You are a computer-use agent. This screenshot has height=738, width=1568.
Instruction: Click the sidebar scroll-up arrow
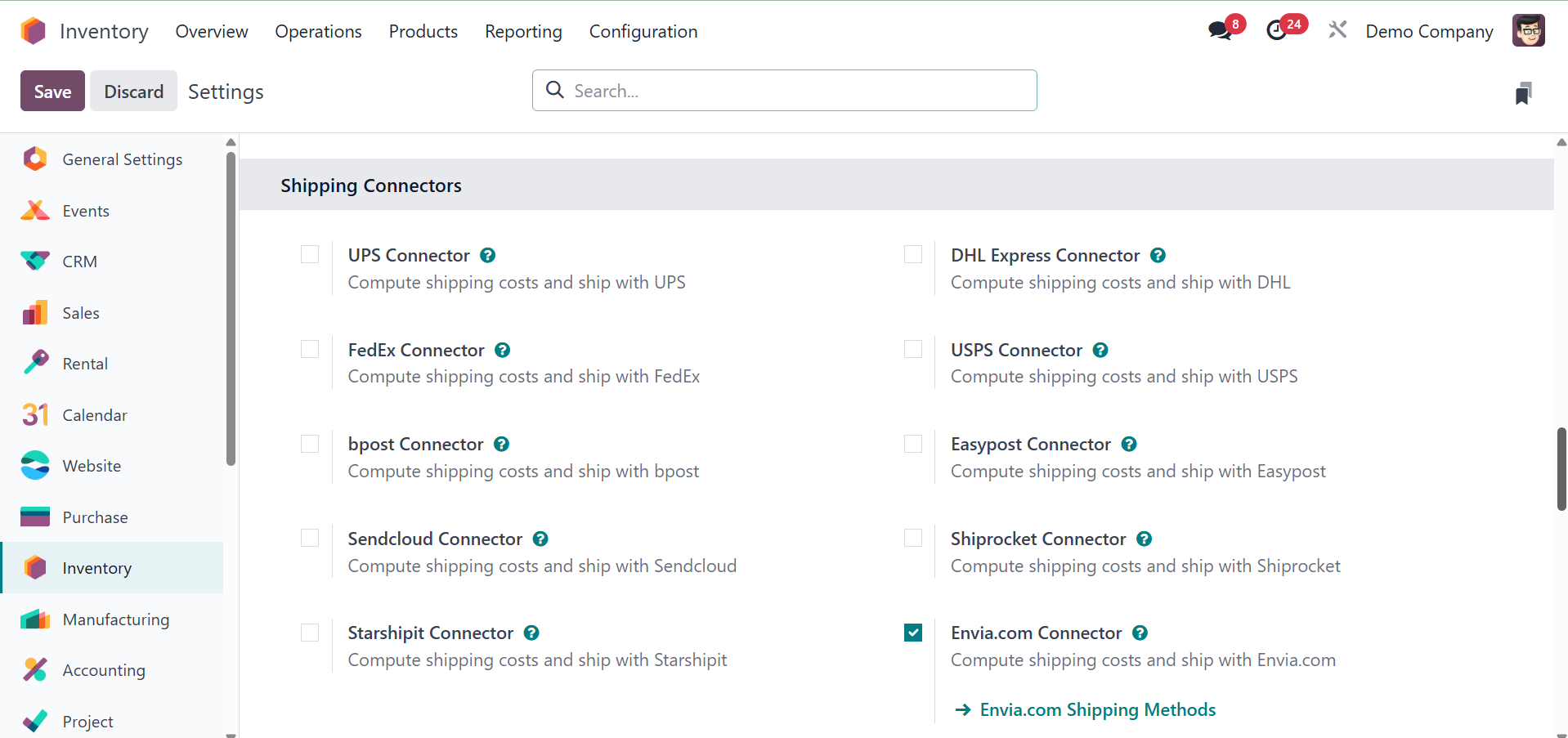click(231, 142)
